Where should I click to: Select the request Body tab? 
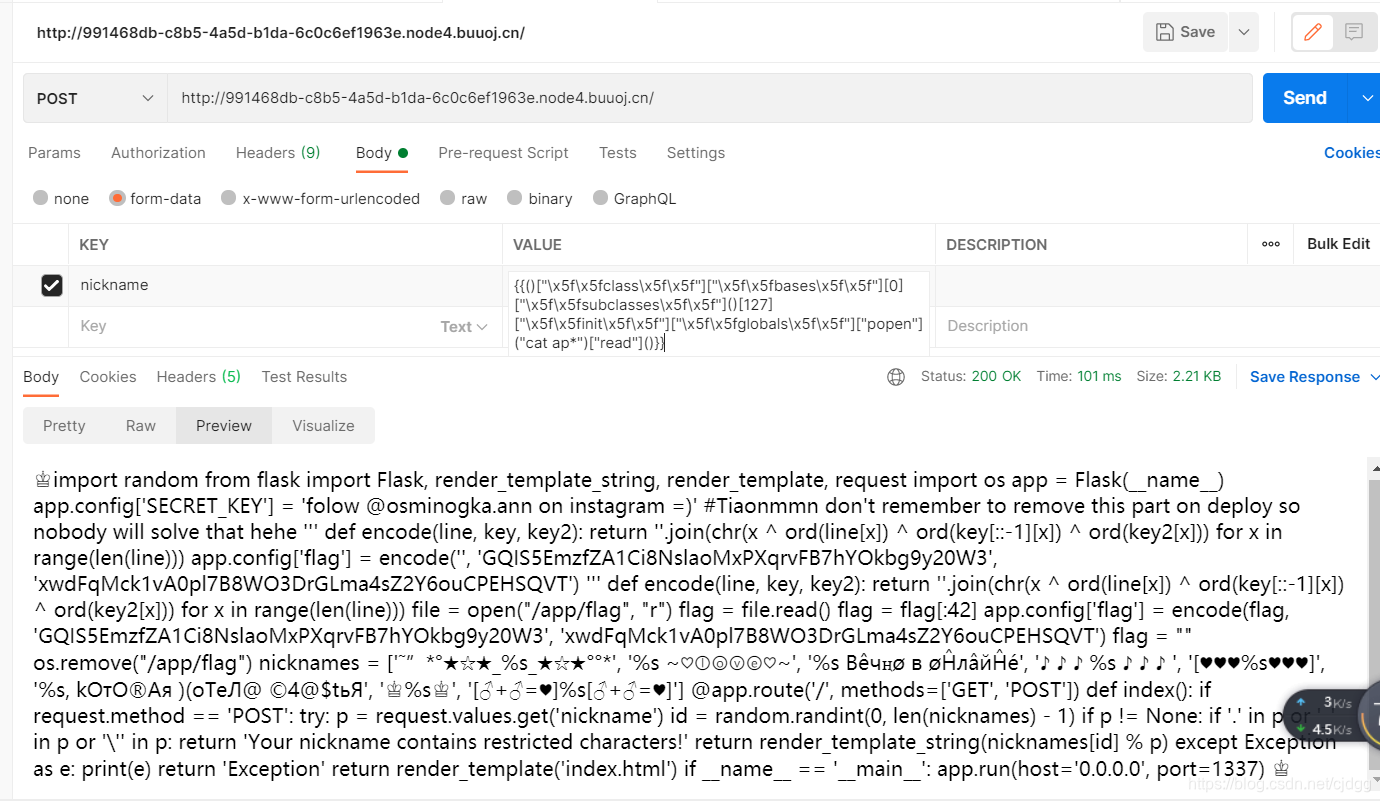(x=381, y=153)
